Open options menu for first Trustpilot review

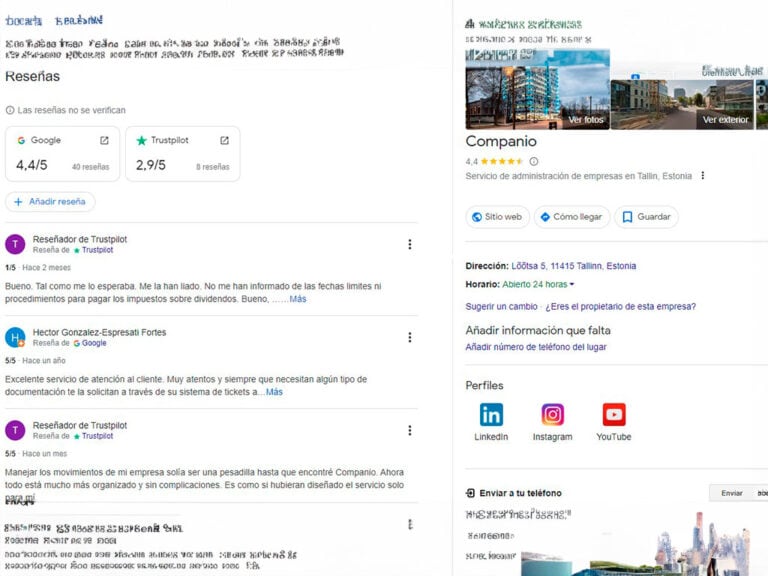409,244
